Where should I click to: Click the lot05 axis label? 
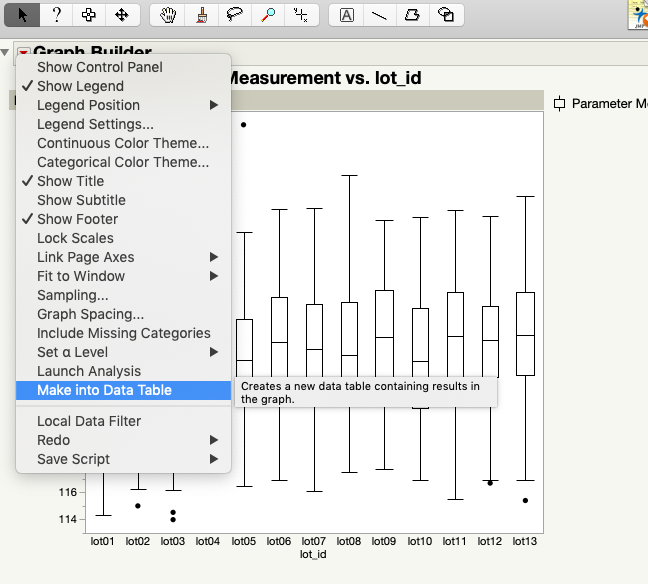tap(243, 541)
